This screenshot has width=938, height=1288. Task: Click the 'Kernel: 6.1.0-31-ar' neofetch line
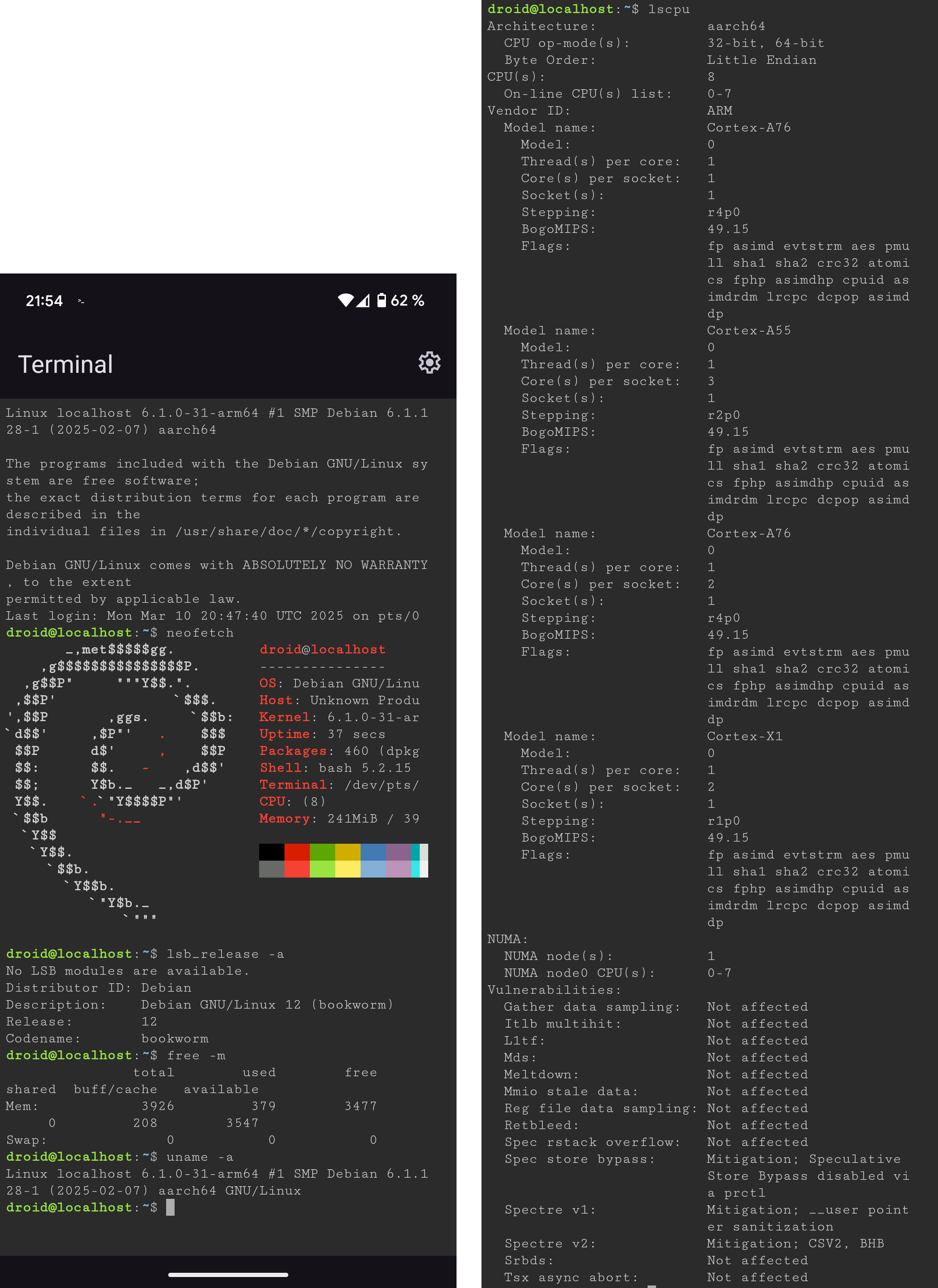click(339, 717)
